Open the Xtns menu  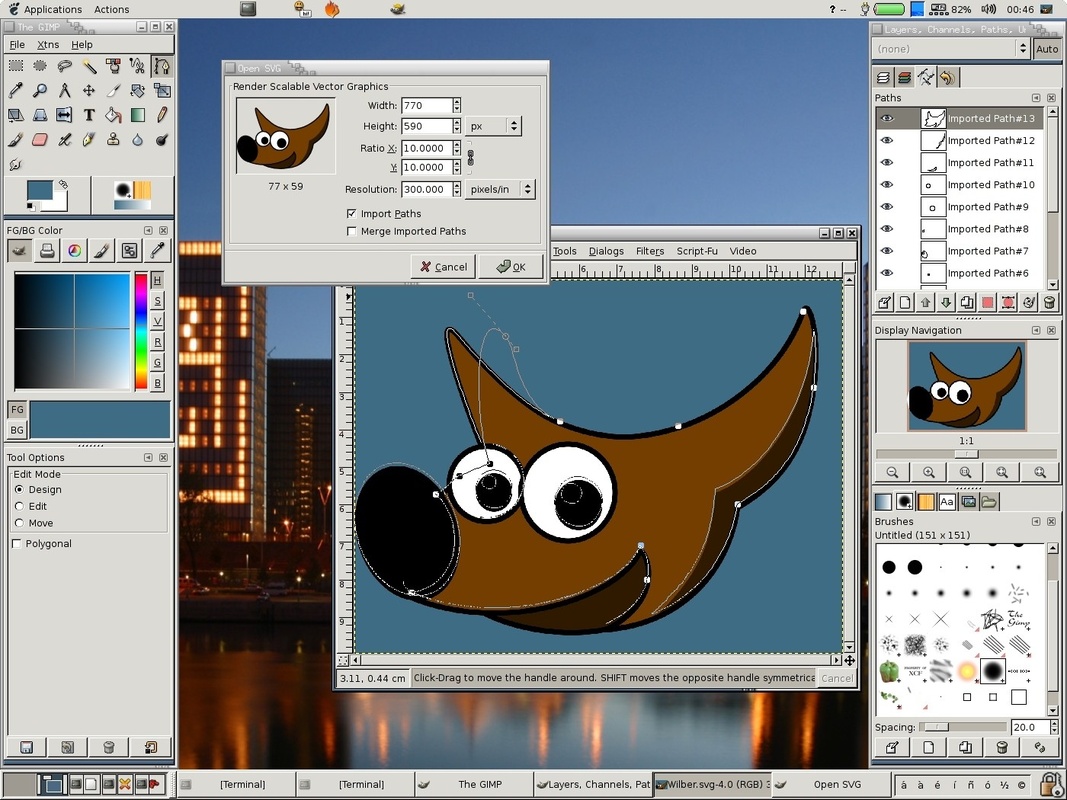[x=47, y=44]
